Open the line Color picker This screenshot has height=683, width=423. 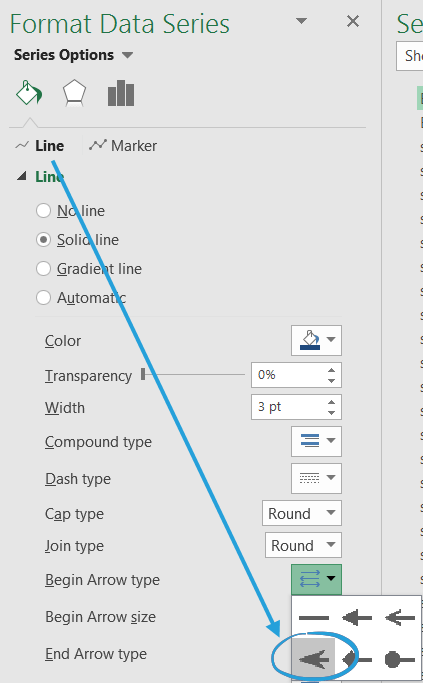coord(316,340)
